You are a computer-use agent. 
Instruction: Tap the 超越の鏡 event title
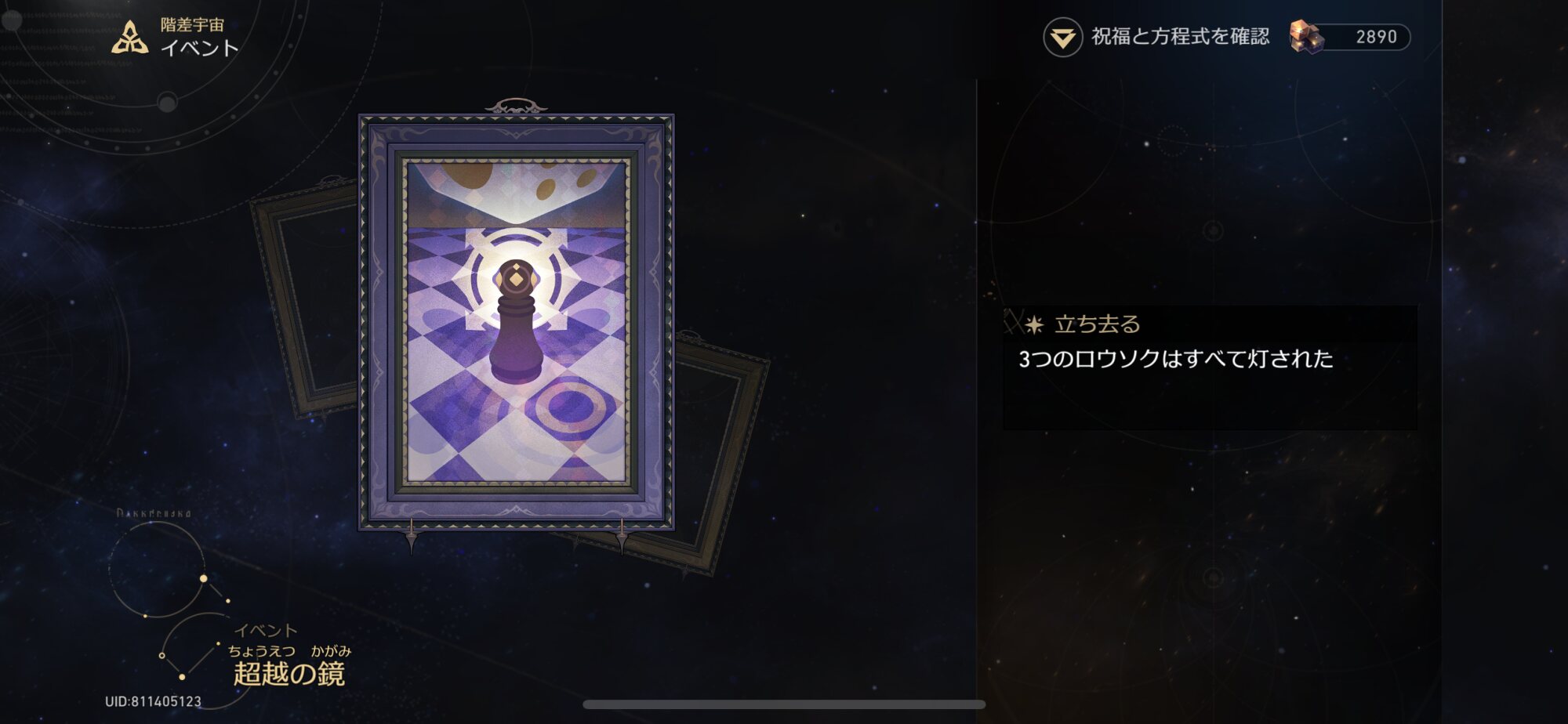pyautogui.click(x=289, y=673)
